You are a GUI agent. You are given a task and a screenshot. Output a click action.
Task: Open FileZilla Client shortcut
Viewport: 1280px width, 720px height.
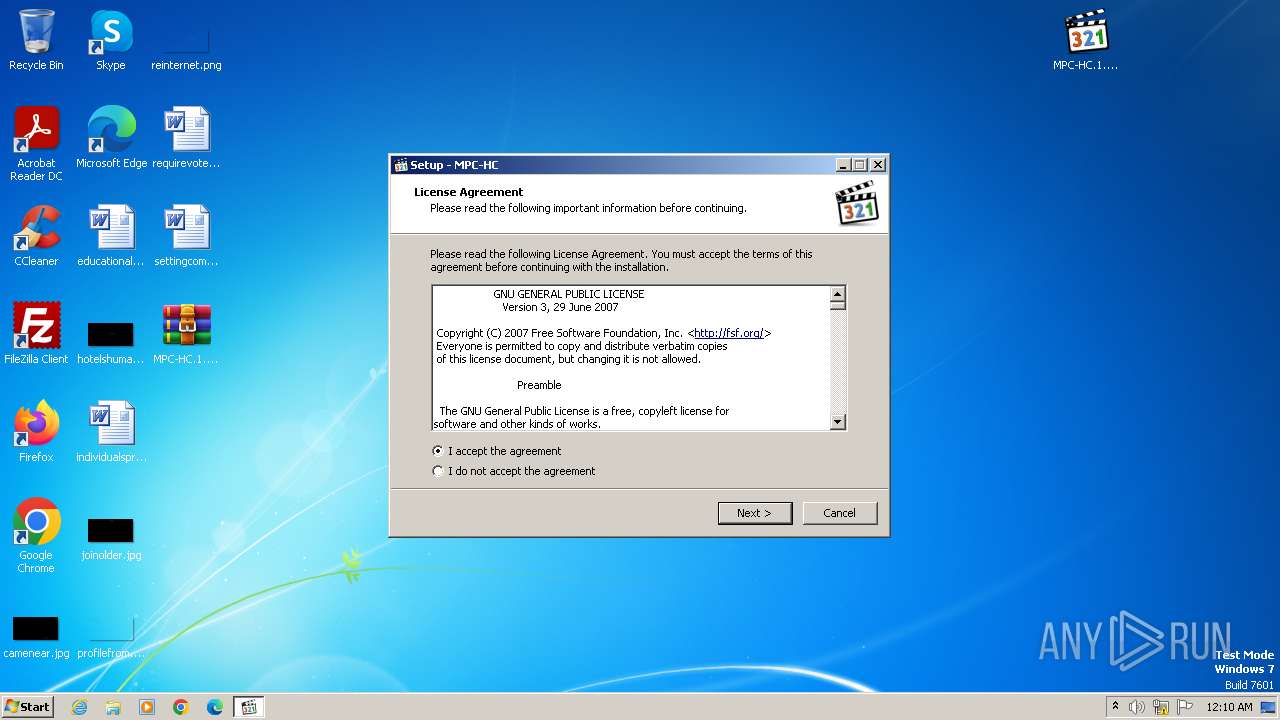[x=36, y=334]
